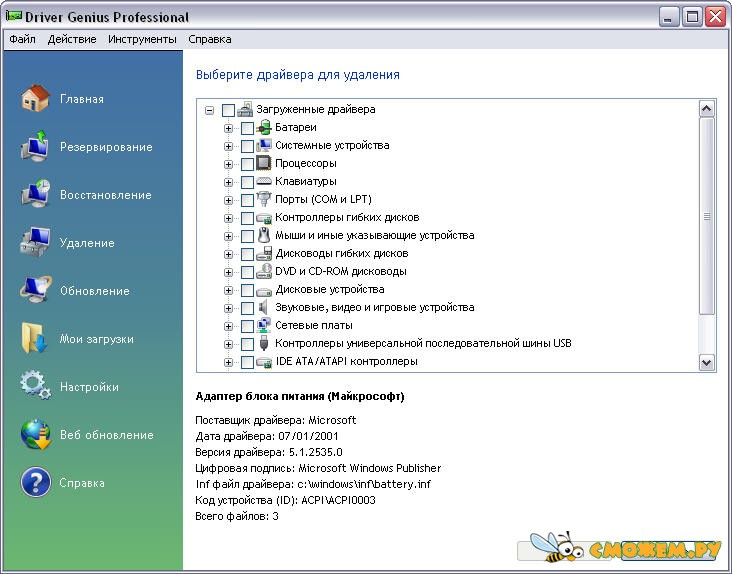This screenshot has width=732, height=574.
Task: Collapse the Загруженные драйвера tree node
Action: [210, 111]
